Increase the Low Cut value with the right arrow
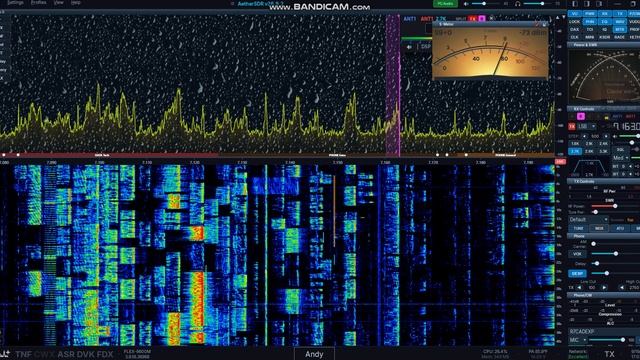The image size is (640, 360). (604, 287)
